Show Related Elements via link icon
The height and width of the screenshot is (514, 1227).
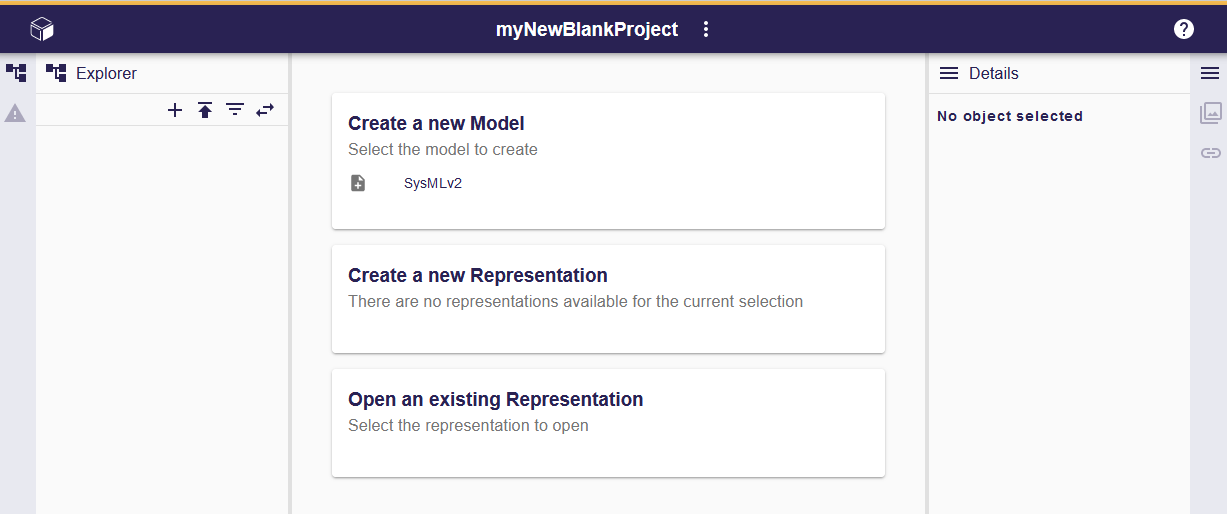(1210, 153)
